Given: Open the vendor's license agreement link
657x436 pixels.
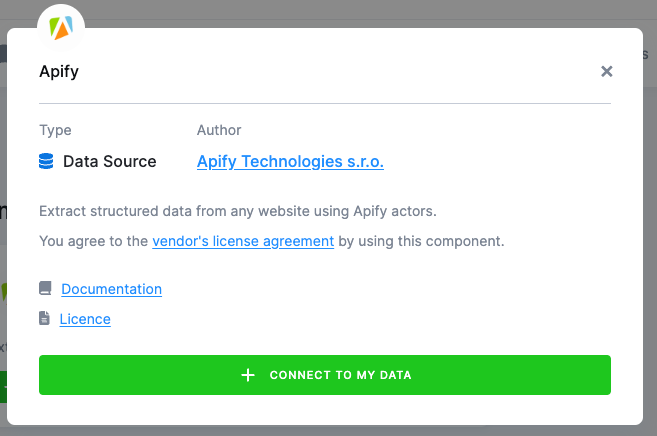Looking at the screenshot, I should pos(243,241).
